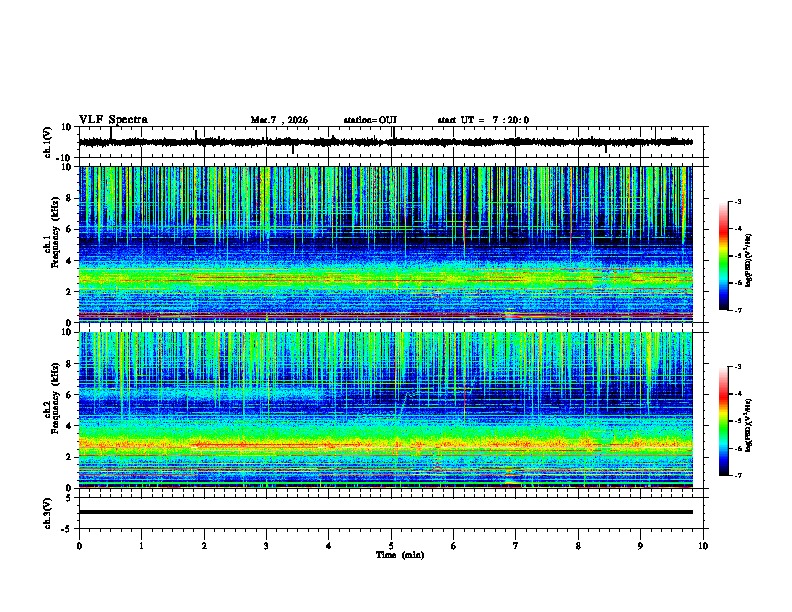Click ch.1 frequency axis tick "8"
This screenshot has height=612, width=792.
[x=70, y=198]
